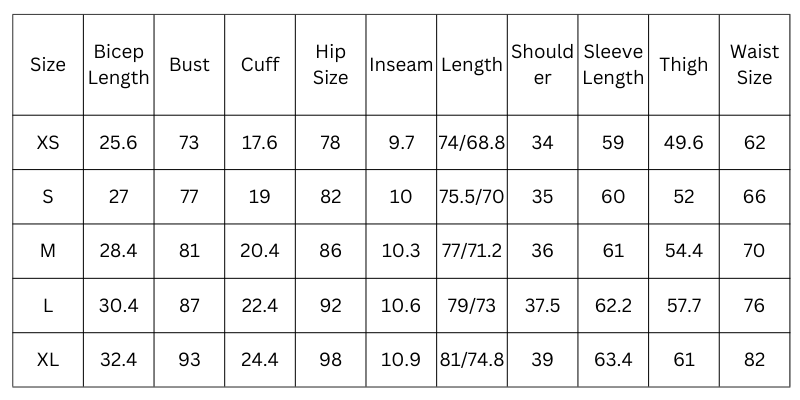Click the 75.5/70 length cell
This screenshot has height=400, width=800.
tap(471, 197)
